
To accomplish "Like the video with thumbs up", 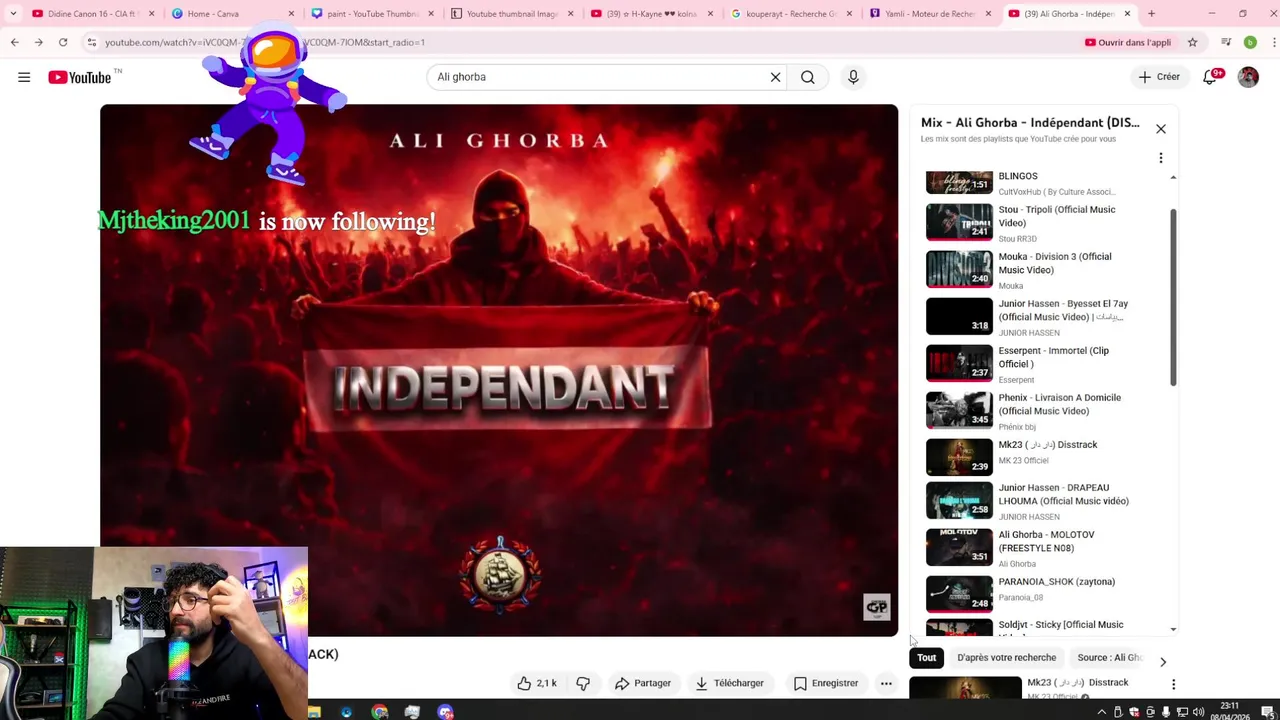I will 537,683.
